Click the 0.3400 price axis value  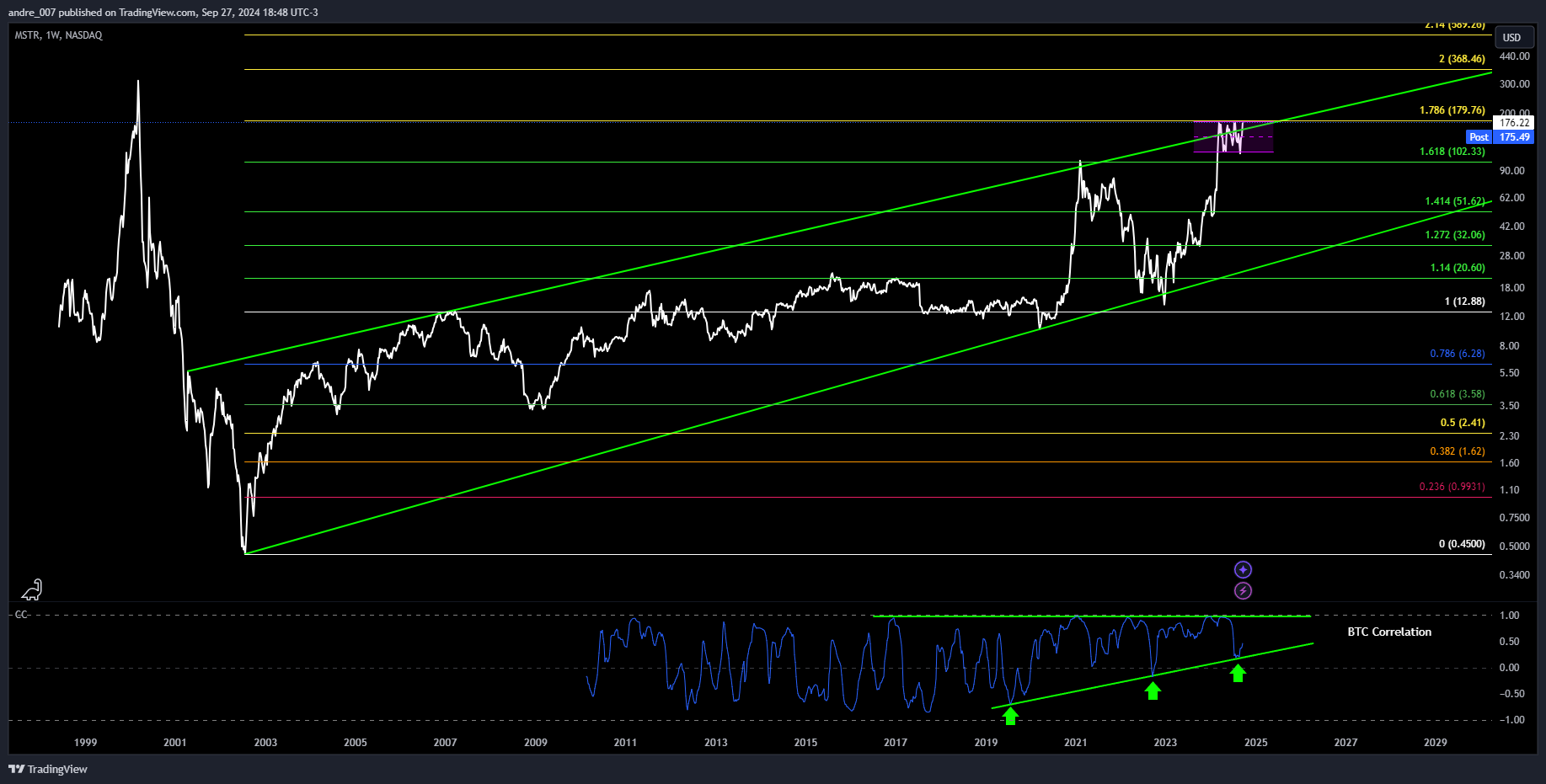point(1514,575)
